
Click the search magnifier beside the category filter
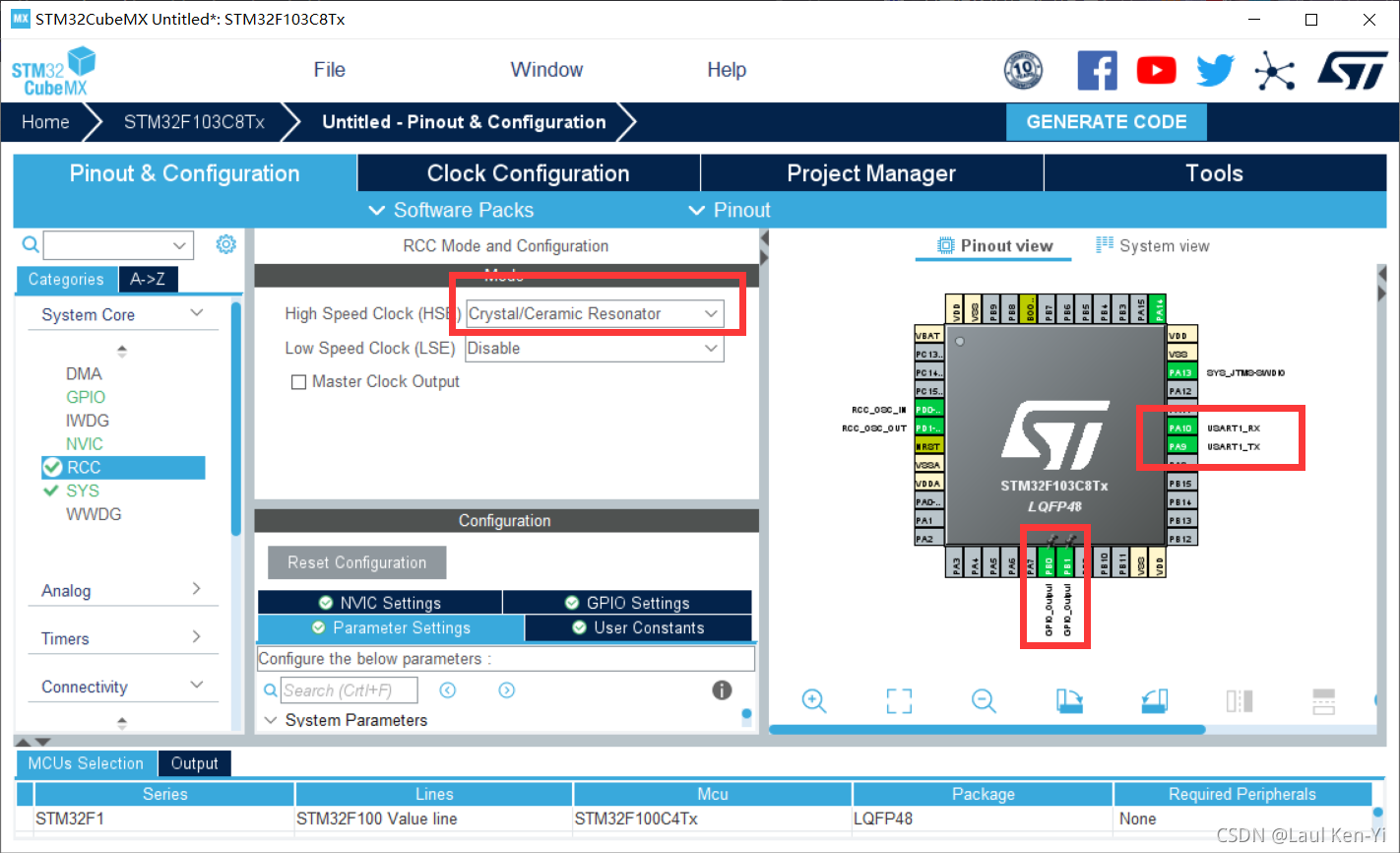(x=31, y=244)
